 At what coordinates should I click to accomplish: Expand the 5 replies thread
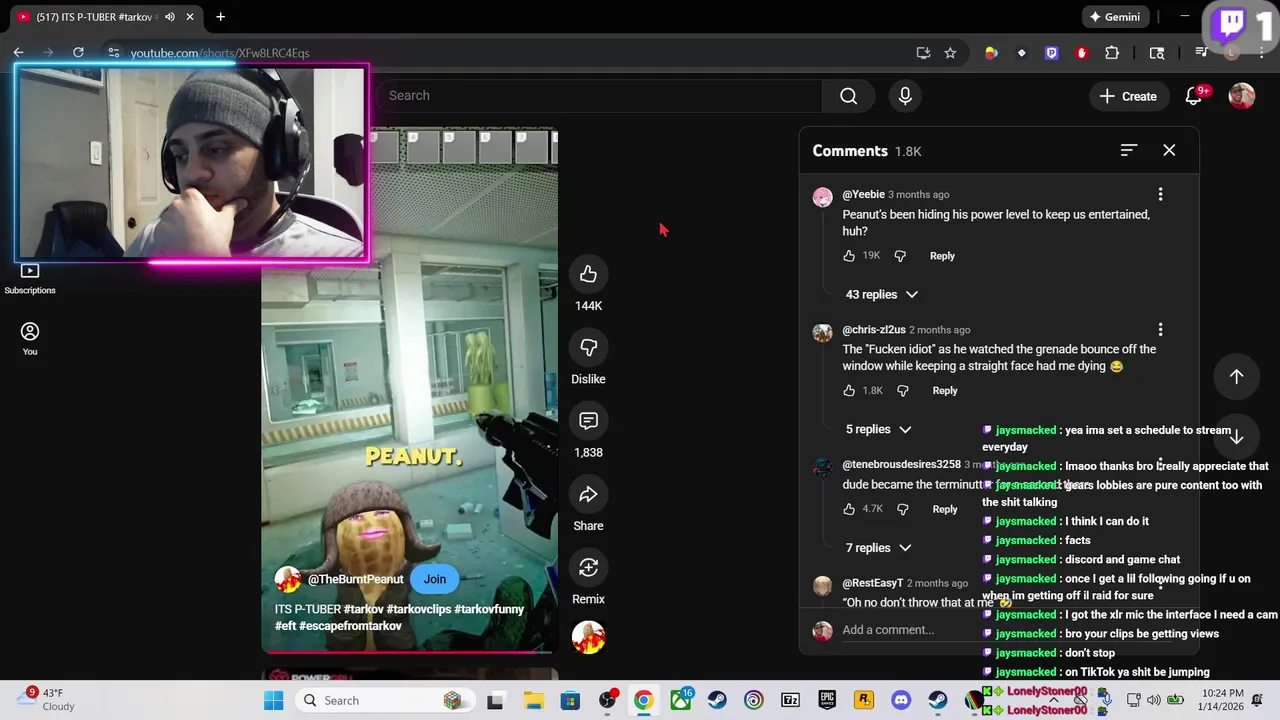click(x=878, y=429)
